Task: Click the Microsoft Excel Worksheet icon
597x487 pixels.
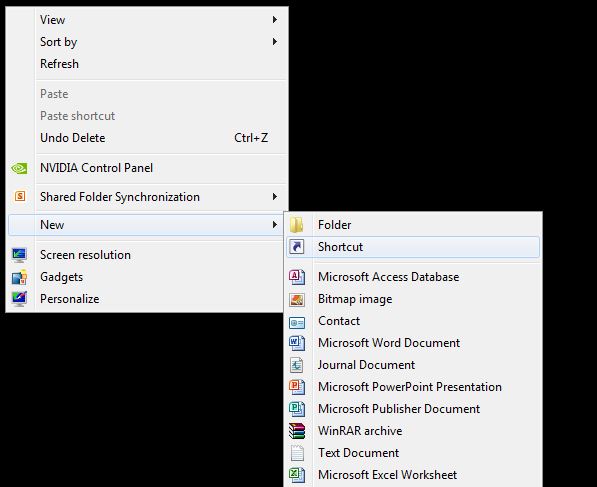Action: pyautogui.click(x=297, y=475)
